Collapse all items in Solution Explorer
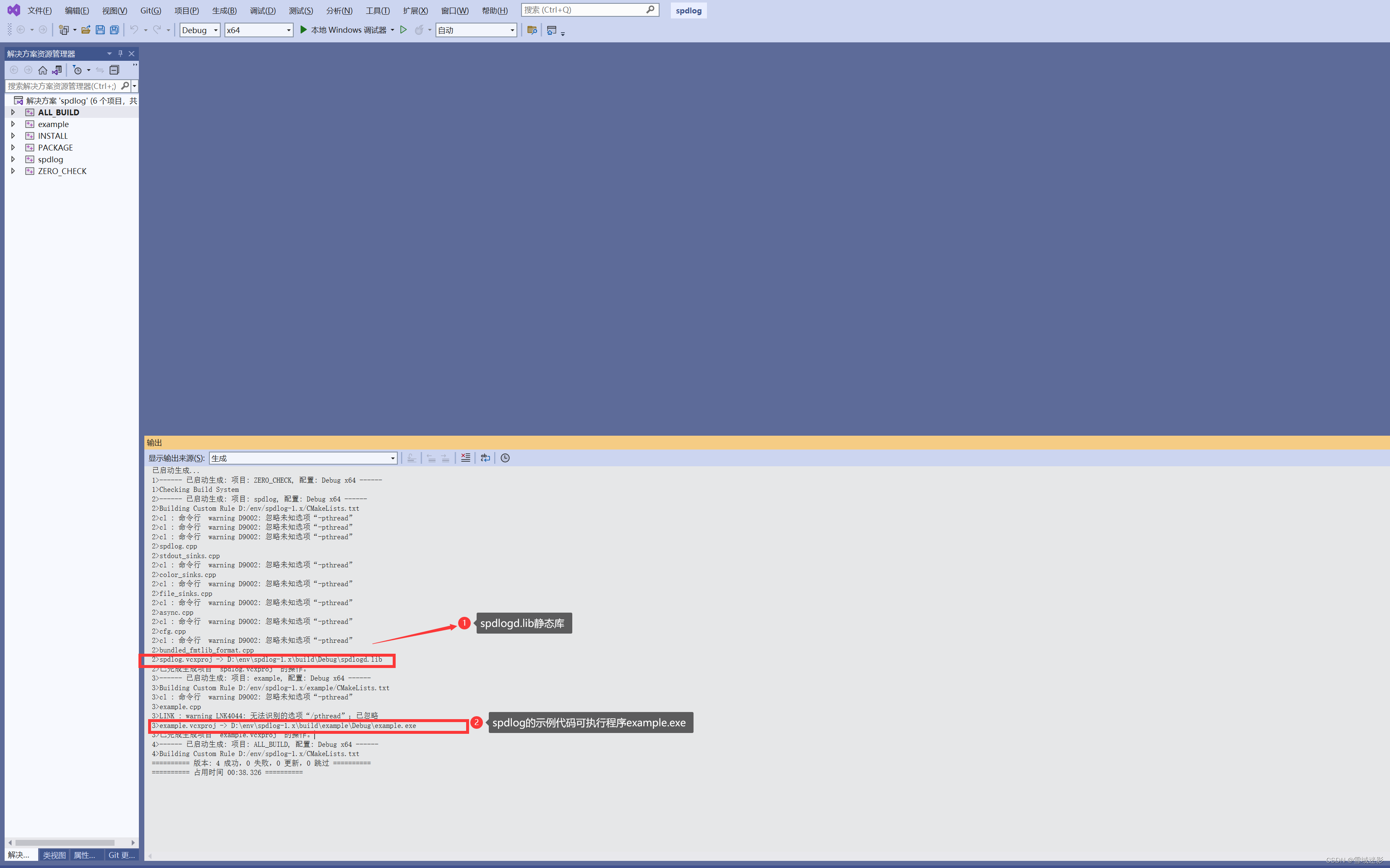This screenshot has height=868, width=1390. [x=114, y=70]
